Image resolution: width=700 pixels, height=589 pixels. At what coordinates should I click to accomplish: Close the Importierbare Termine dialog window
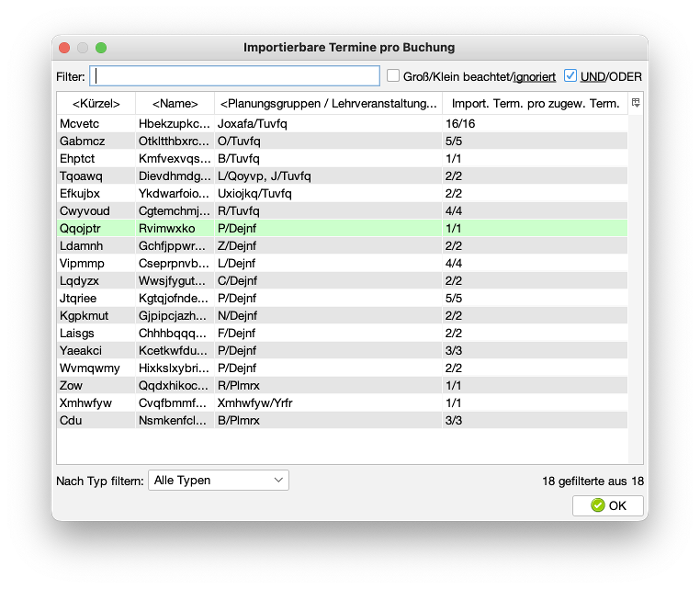65,47
